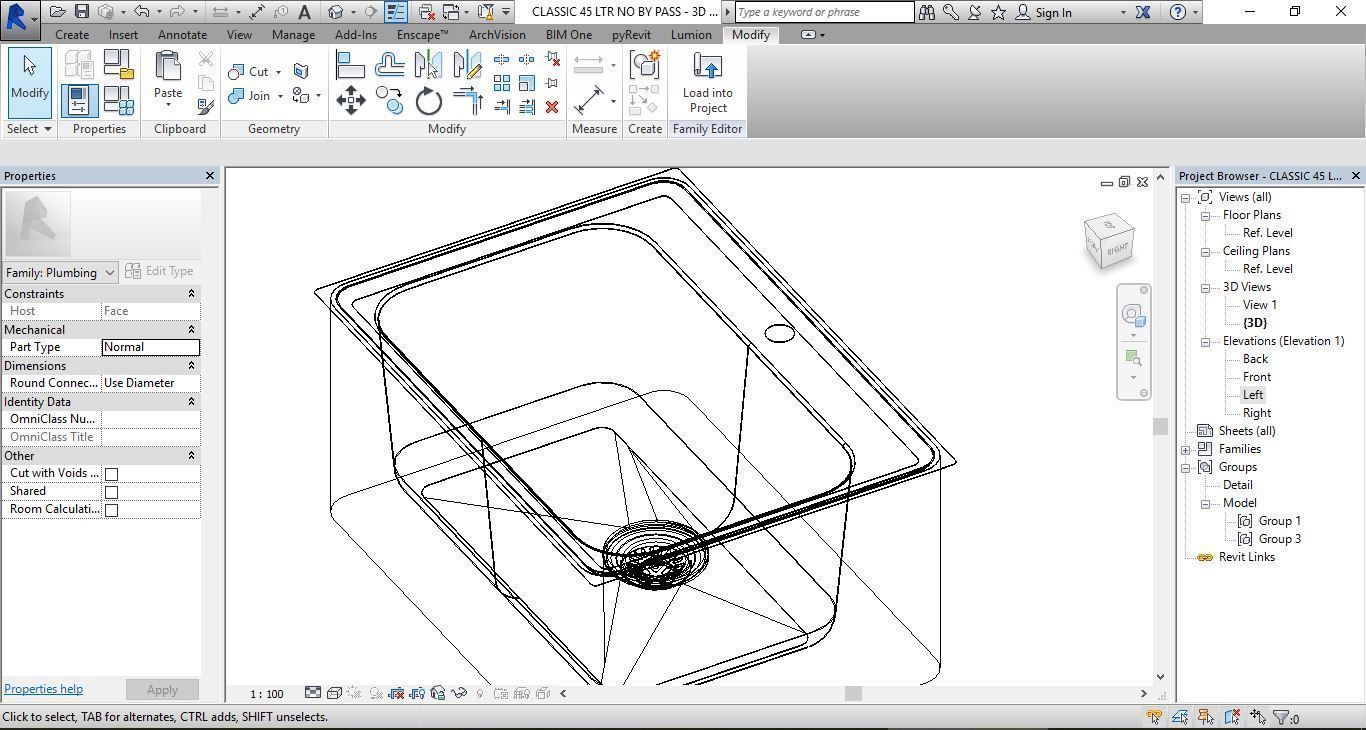The width and height of the screenshot is (1366, 730).
Task: Click the keyword search input field
Action: click(825, 12)
